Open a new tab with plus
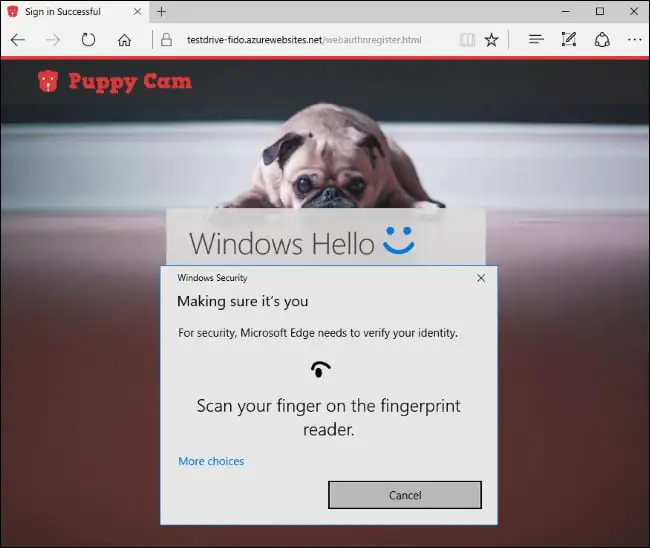The image size is (650, 548). (161, 12)
